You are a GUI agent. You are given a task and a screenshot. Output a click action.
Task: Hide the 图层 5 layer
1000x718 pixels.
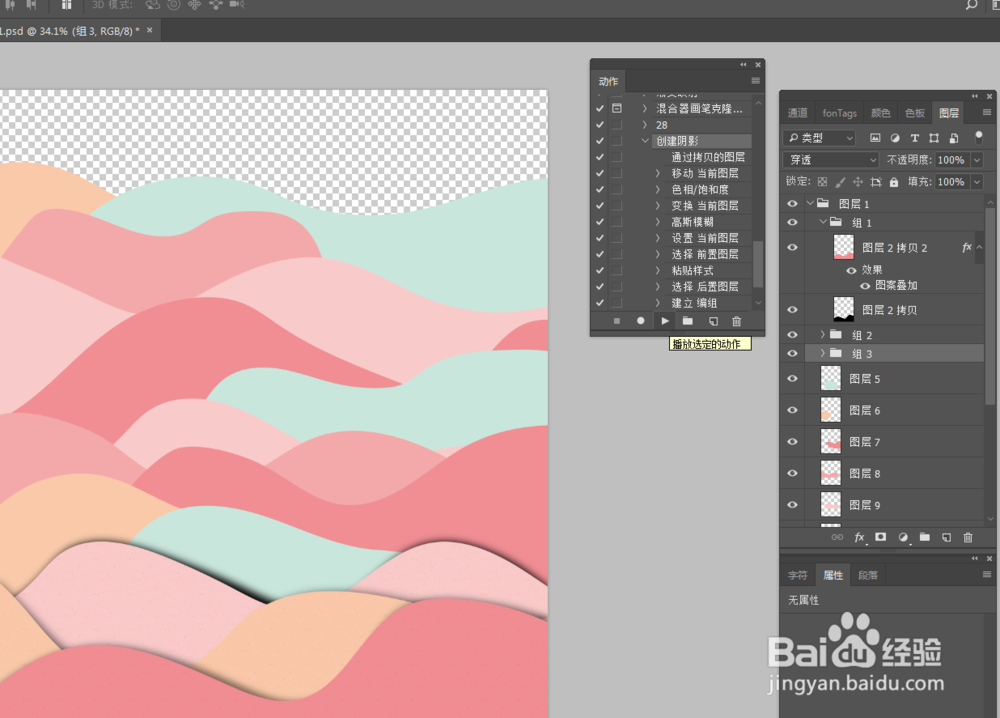point(792,378)
